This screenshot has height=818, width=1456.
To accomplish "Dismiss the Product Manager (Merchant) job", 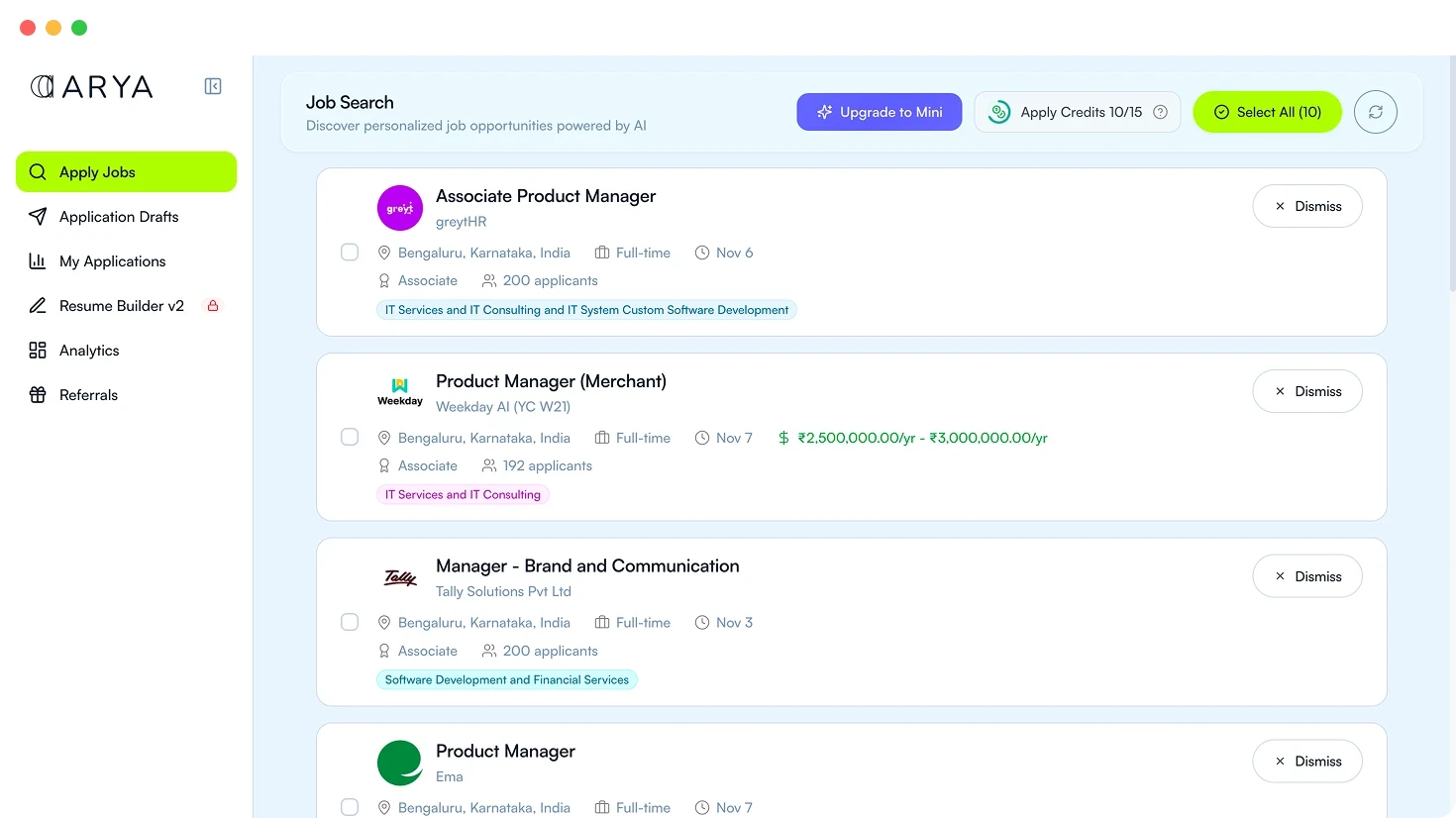I will [1307, 391].
